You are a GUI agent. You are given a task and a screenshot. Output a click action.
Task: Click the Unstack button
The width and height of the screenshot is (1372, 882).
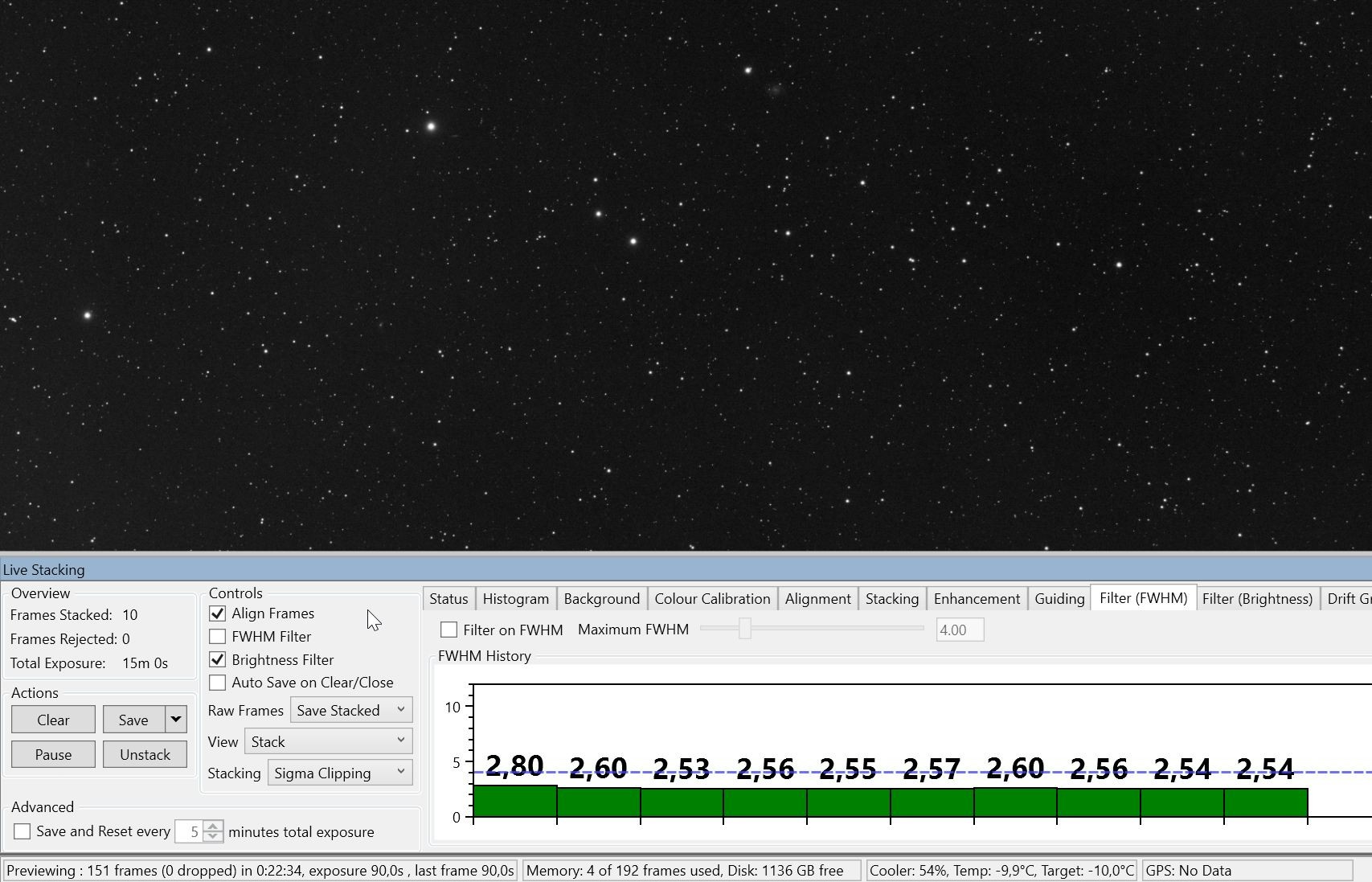tap(145, 754)
